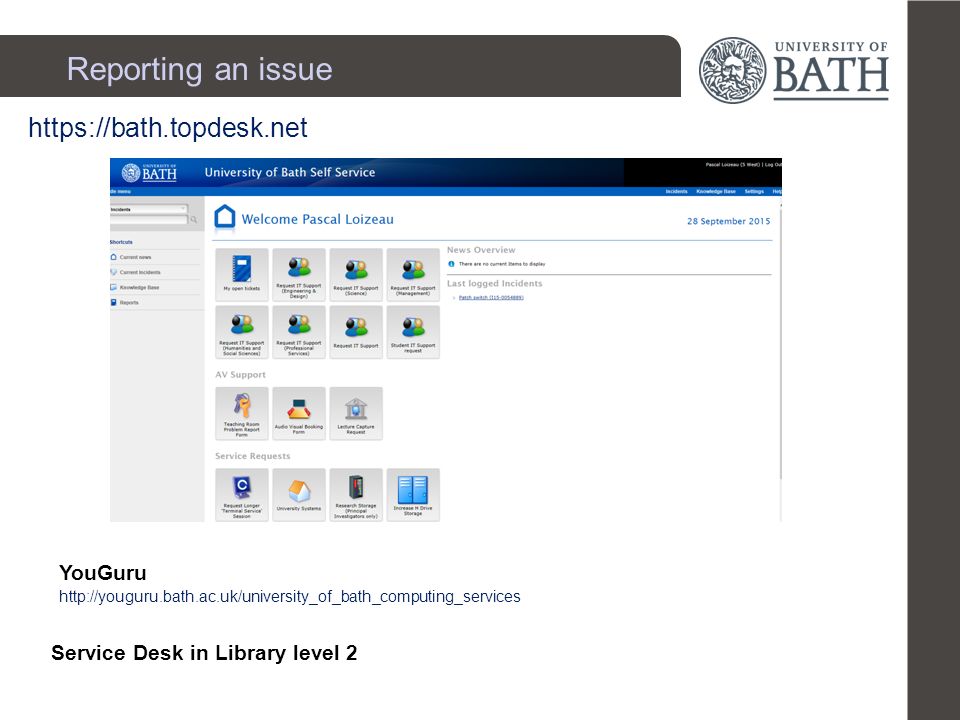
Task: Click the hide menu toggle
Action: (x=121, y=192)
